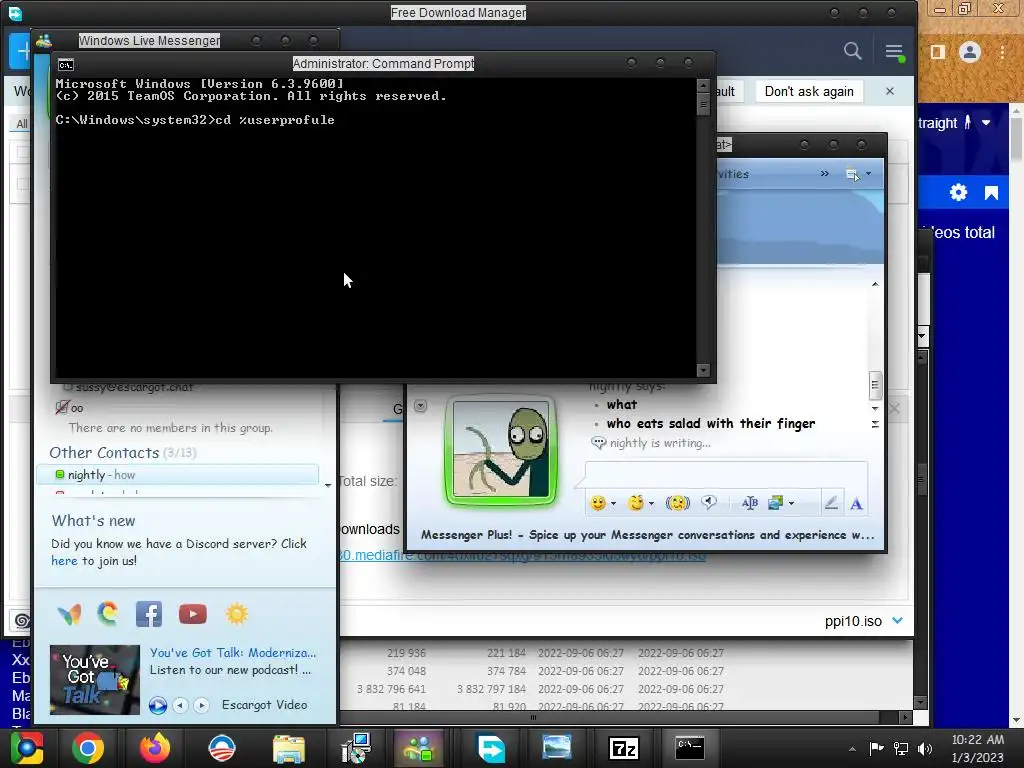This screenshot has width=1024, height=768.
Task: Select contact nightly in Other Contacts
Action: pyautogui.click(x=178, y=475)
